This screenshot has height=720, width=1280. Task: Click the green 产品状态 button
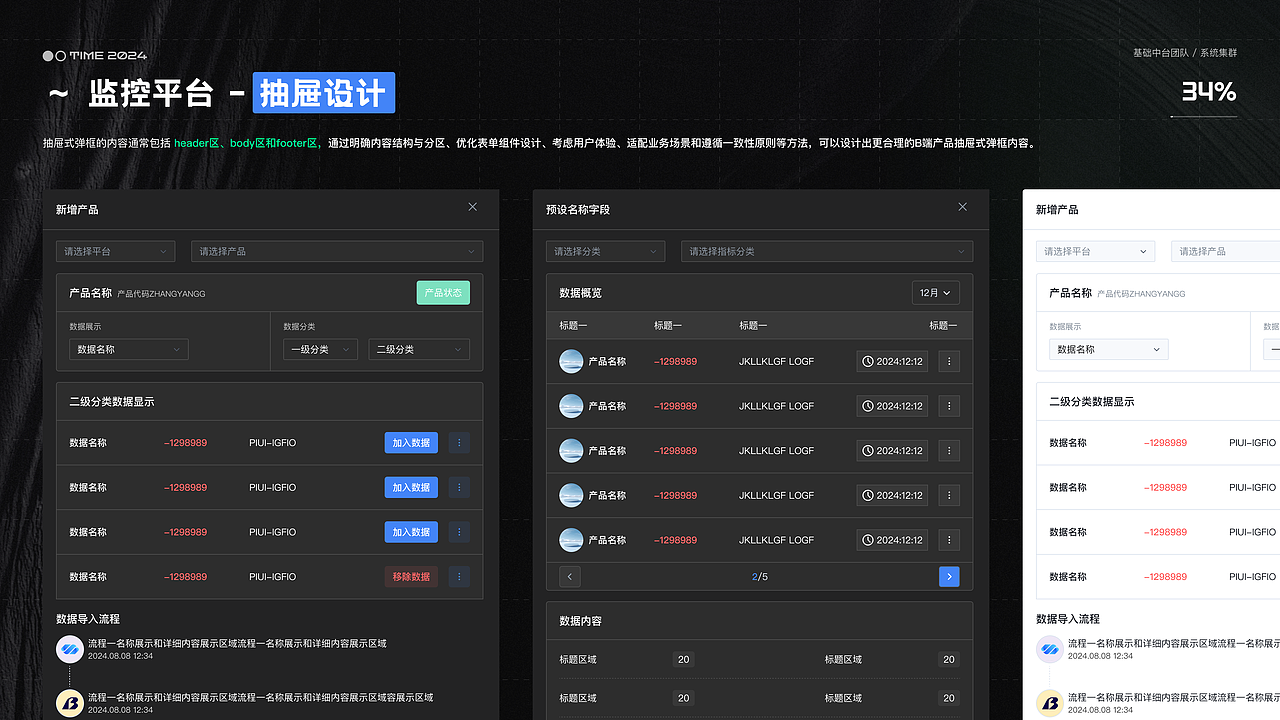pos(443,293)
